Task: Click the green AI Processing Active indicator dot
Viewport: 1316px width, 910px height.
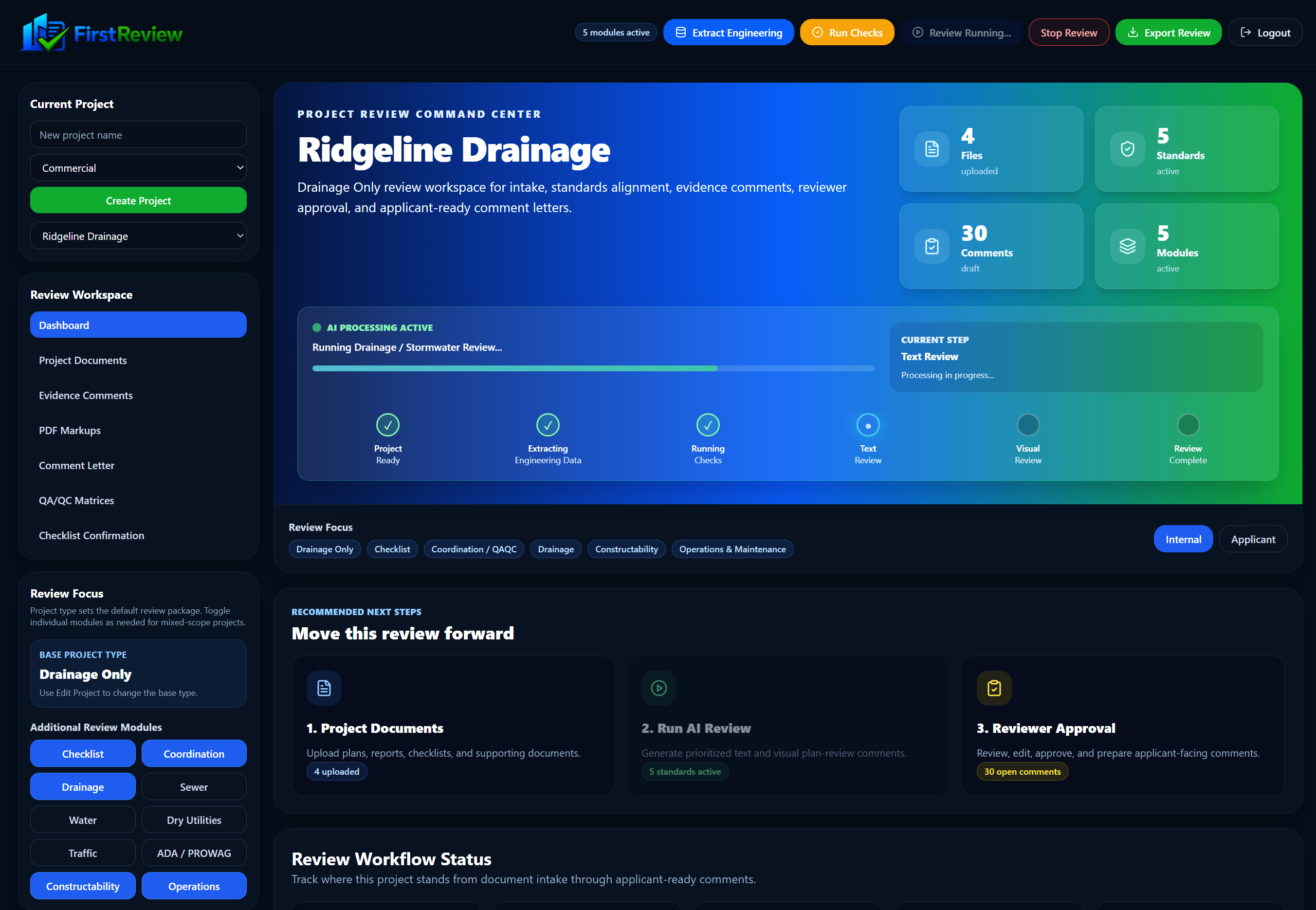Action: (x=316, y=328)
